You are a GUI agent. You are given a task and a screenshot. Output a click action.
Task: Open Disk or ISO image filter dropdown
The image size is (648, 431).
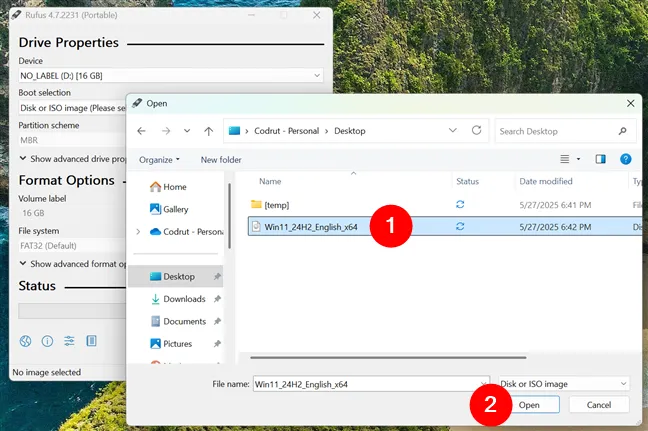564,384
